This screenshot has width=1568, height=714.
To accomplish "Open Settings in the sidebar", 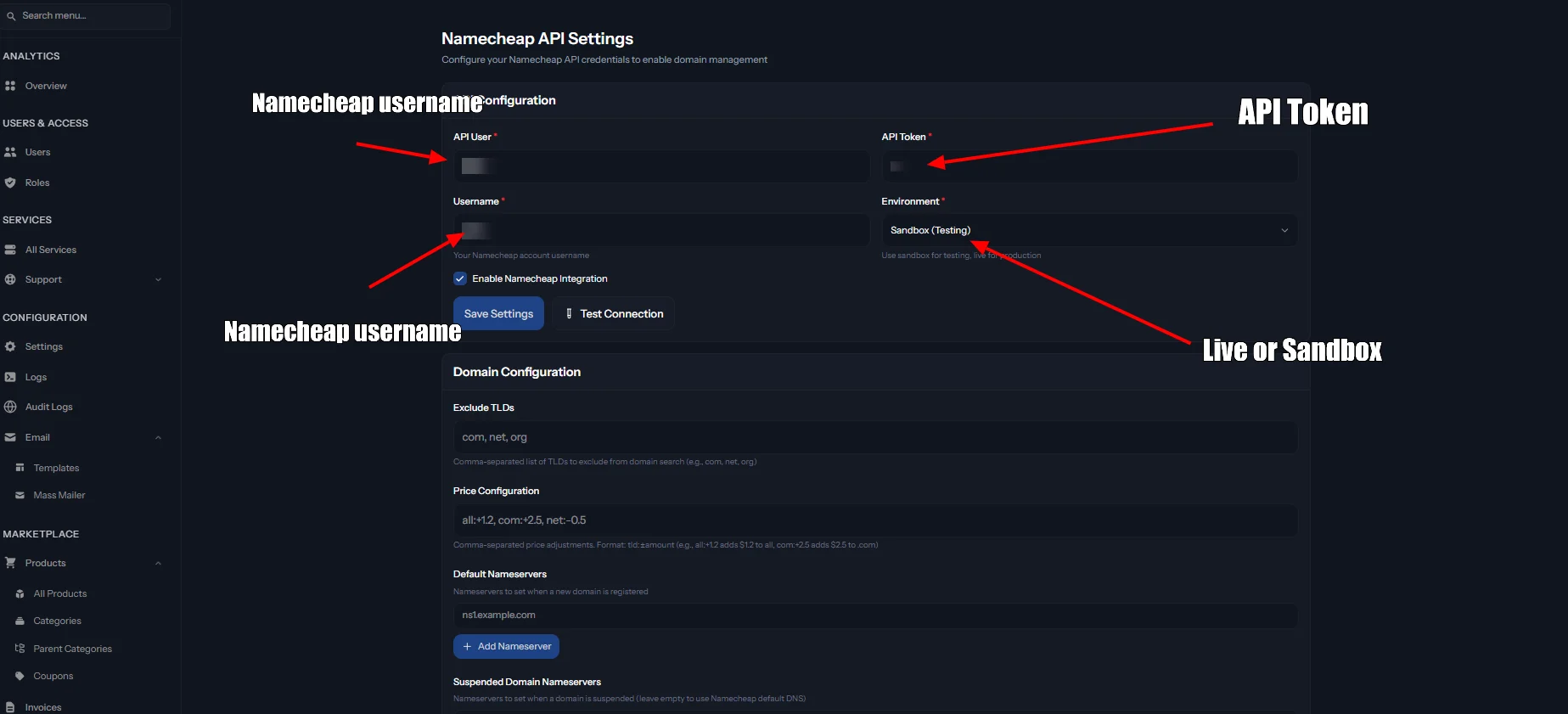I will [x=44, y=346].
